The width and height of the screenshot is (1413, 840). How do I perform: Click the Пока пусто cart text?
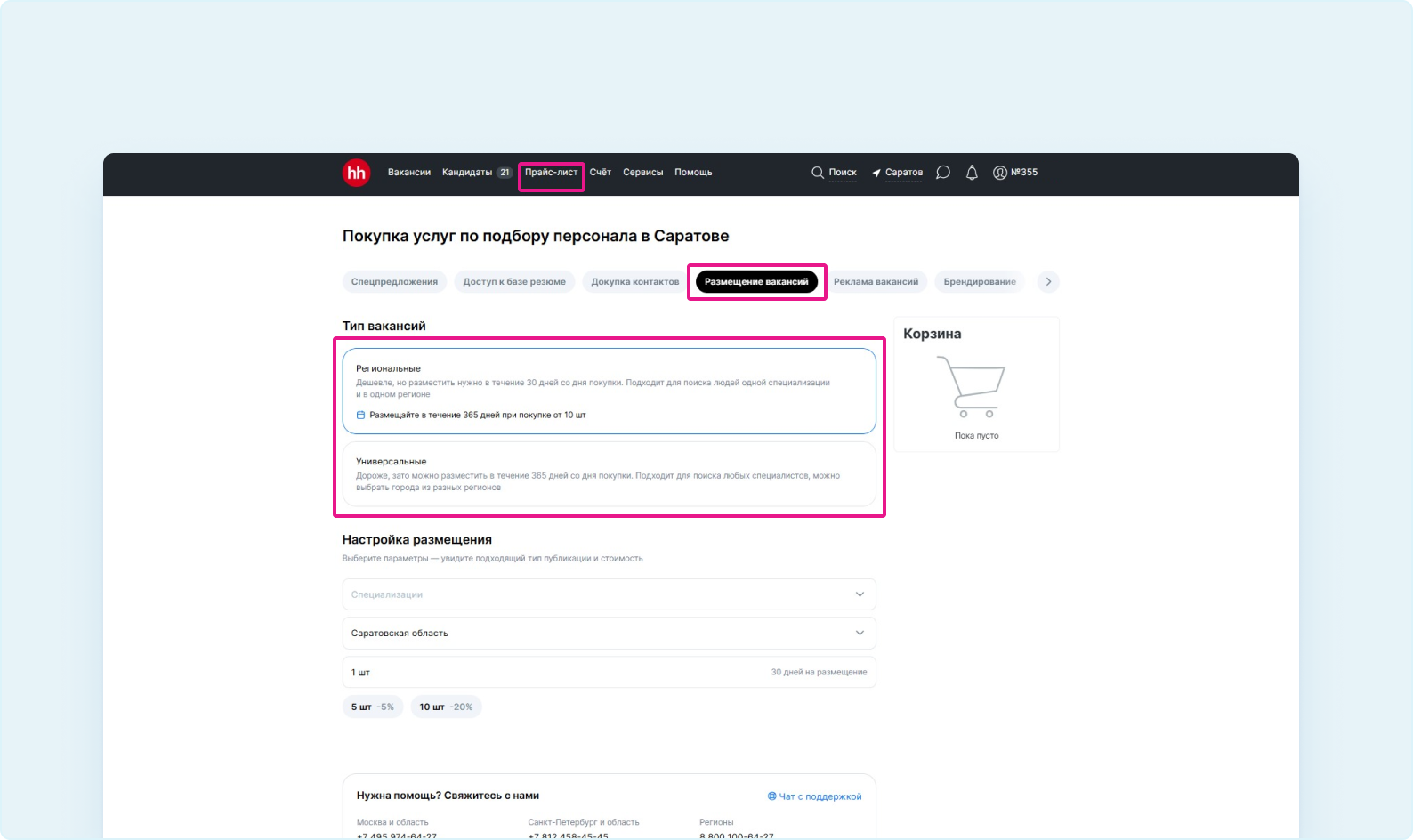pos(976,436)
